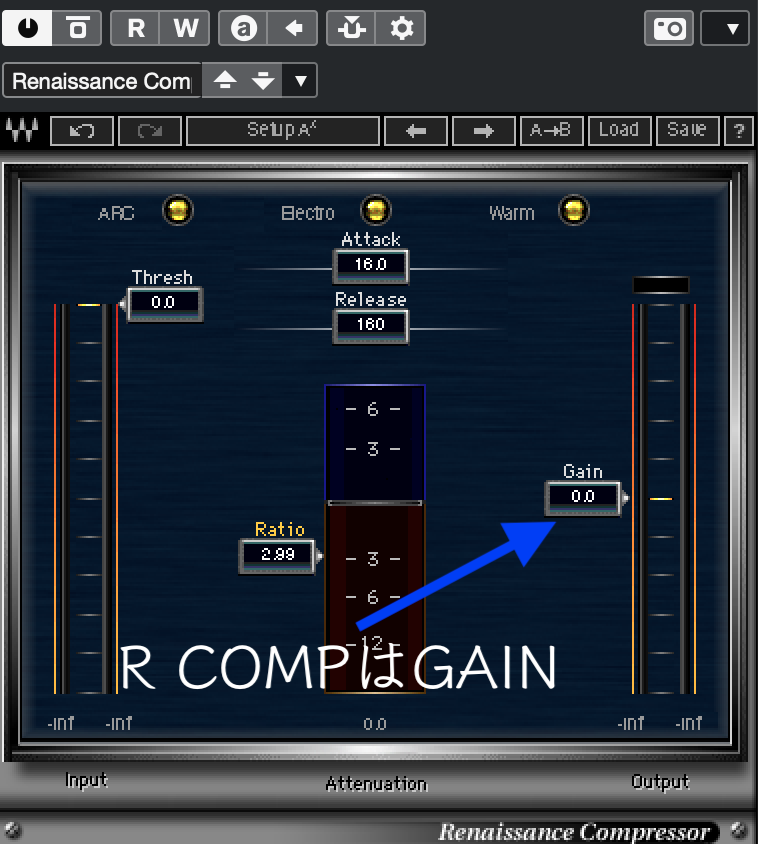The image size is (758, 844).
Task: Toggle the plugin power/activate button
Action: pos(27,27)
